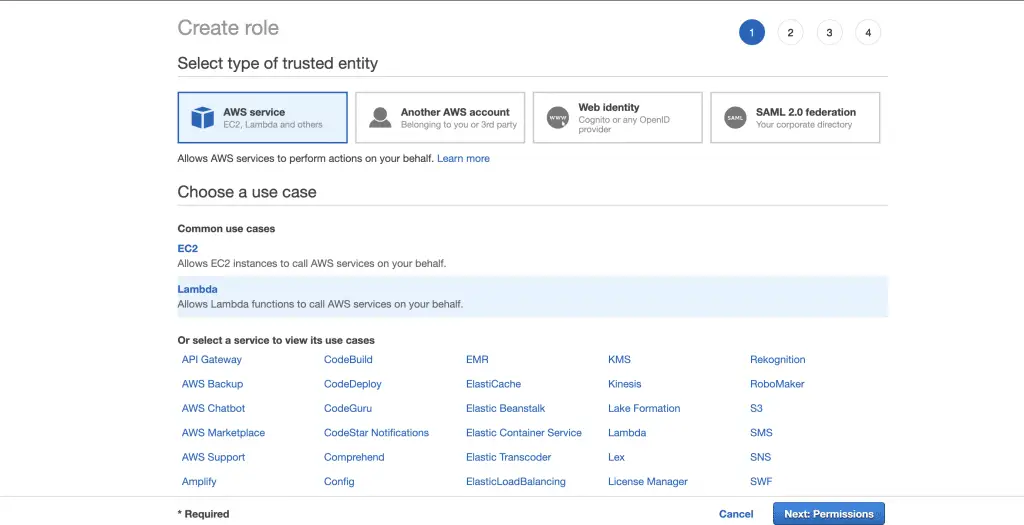Go to step 4 indicator
Image resolution: width=1024 pixels, height=525 pixels.
[x=868, y=33]
